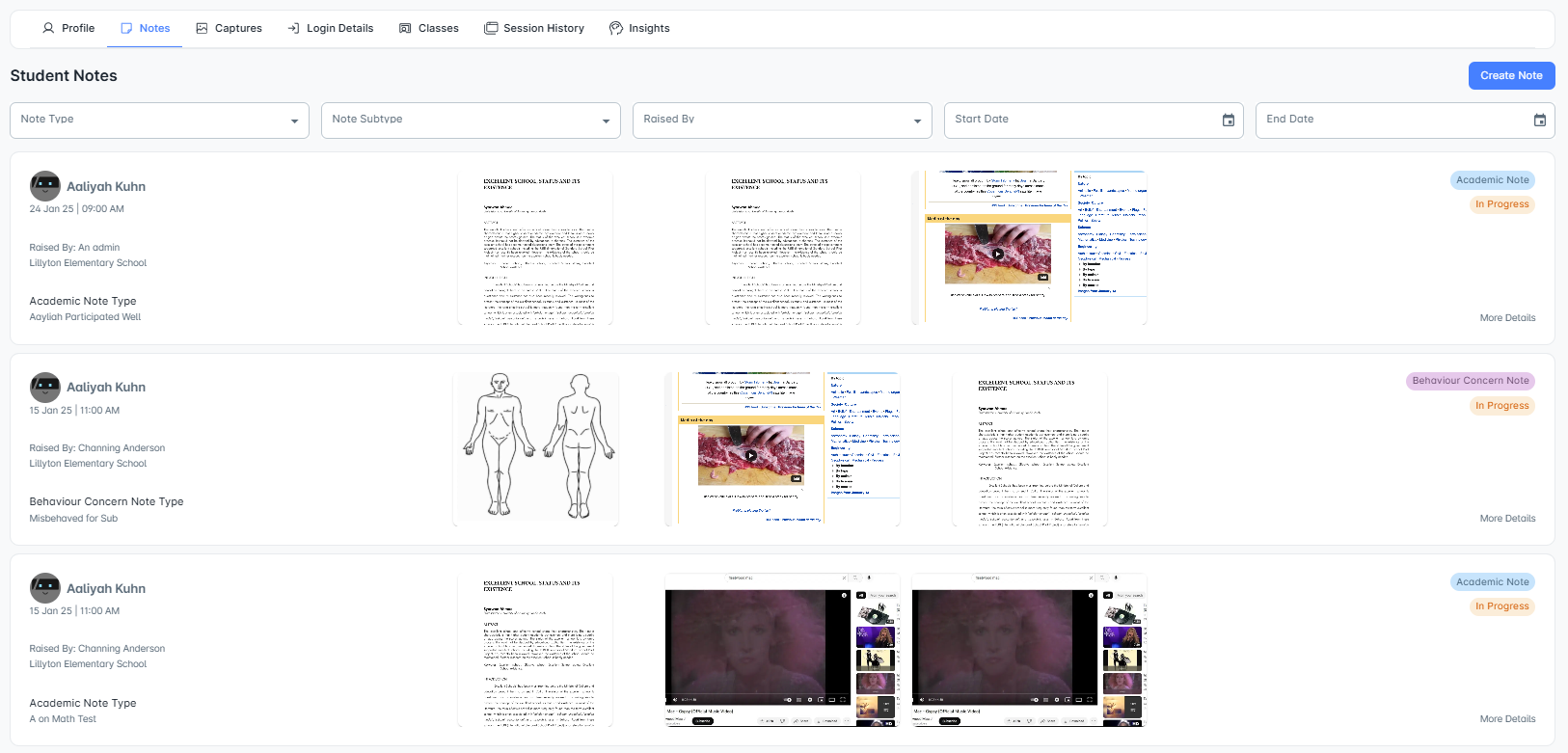Open first music video screenshot in Math Test note
The image size is (1568, 753).
click(783, 650)
